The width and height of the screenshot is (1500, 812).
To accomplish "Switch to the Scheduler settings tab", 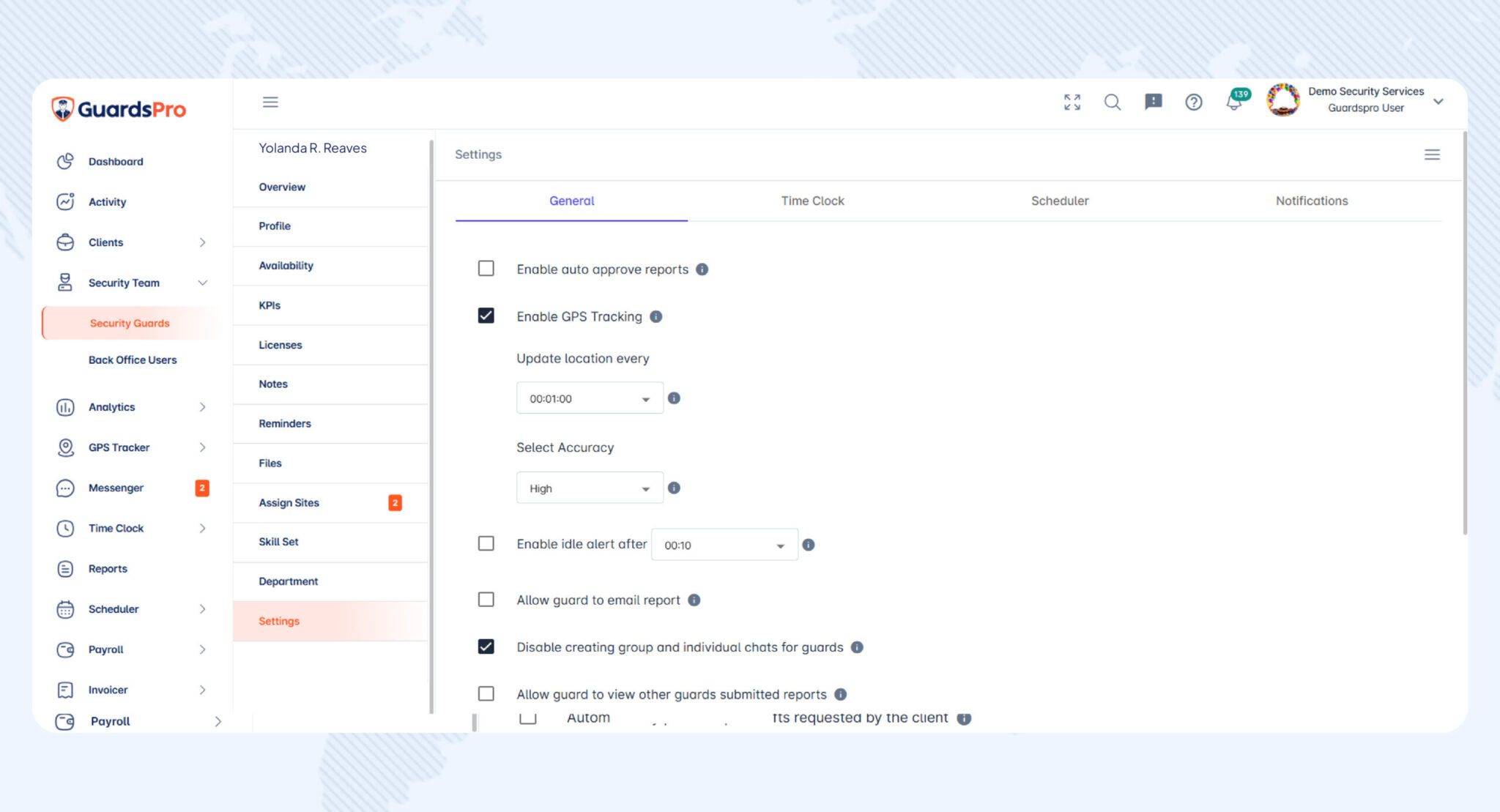I will coord(1060,201).
